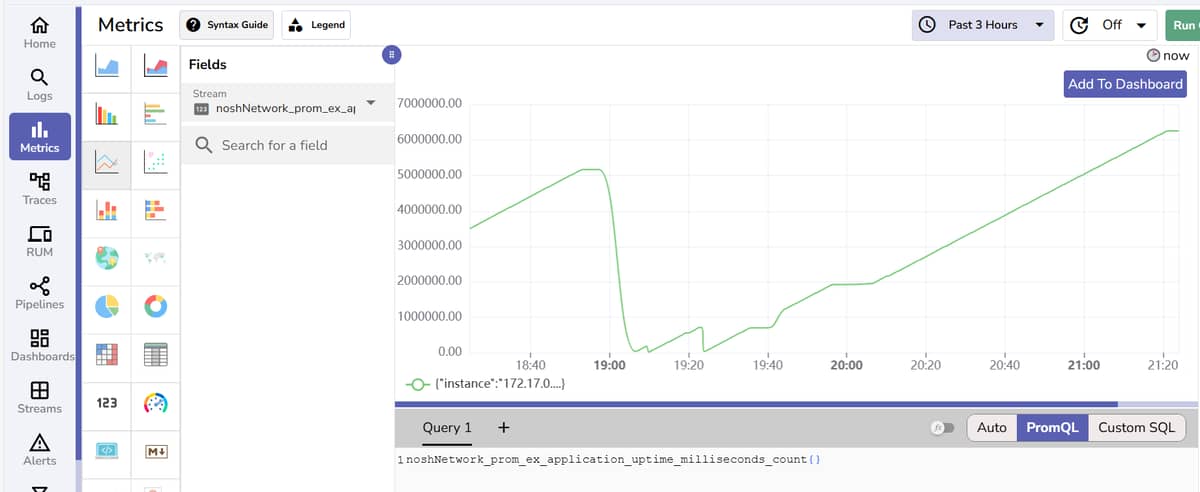Viewport: 1200px width, 492px height.
Task: Choose the donut chart icon
Action: (155, 306)
